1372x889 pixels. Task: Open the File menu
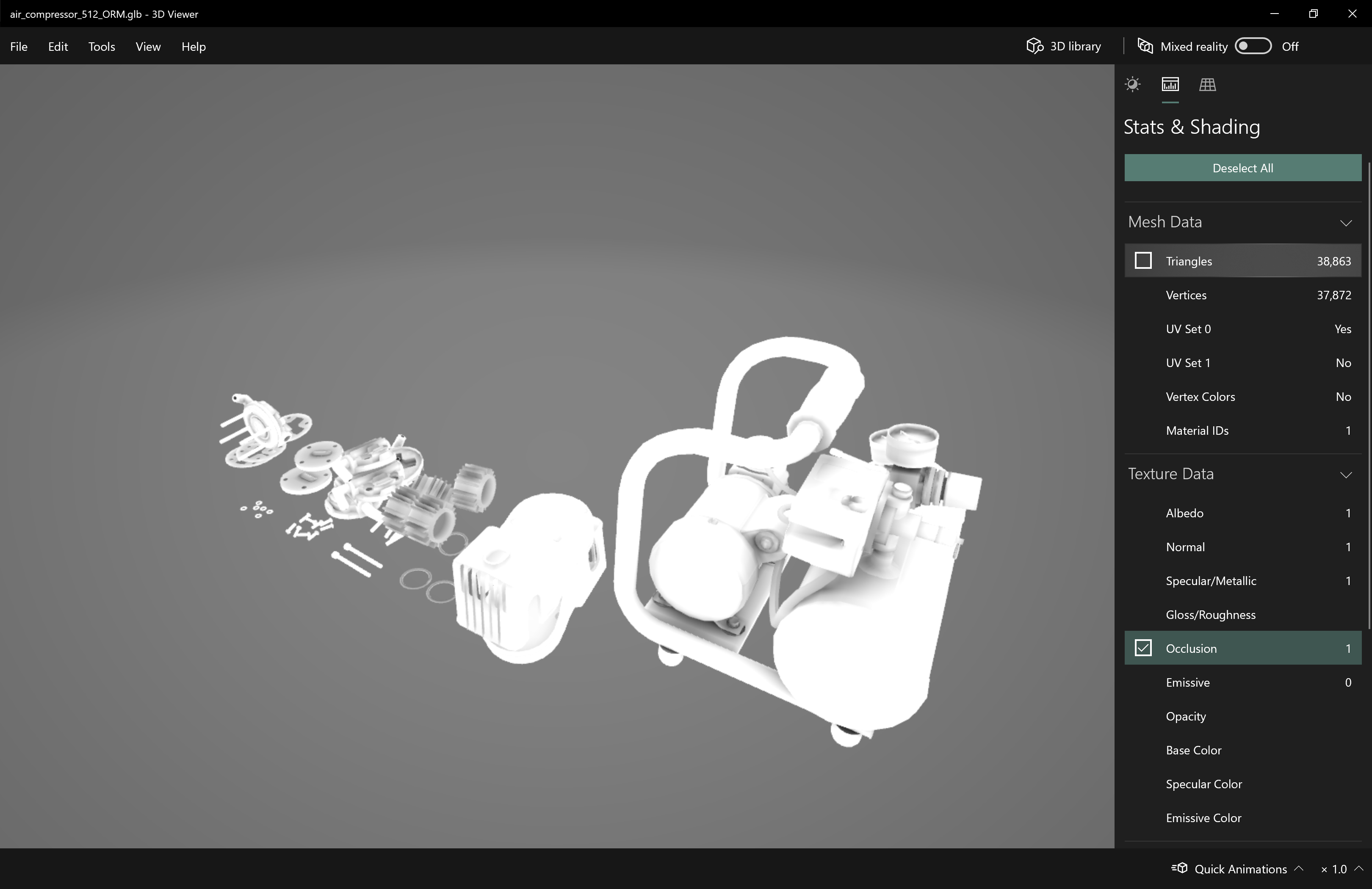point(18,46)
